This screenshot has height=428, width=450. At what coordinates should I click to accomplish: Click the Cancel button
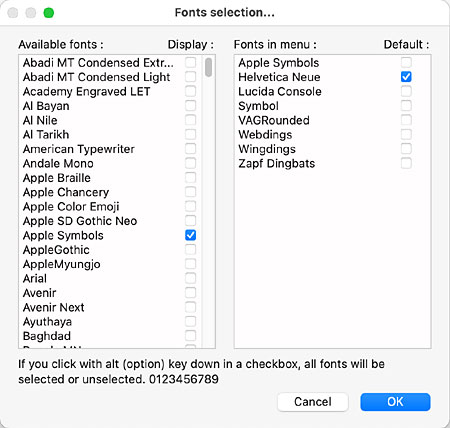(x=313, y=402)
